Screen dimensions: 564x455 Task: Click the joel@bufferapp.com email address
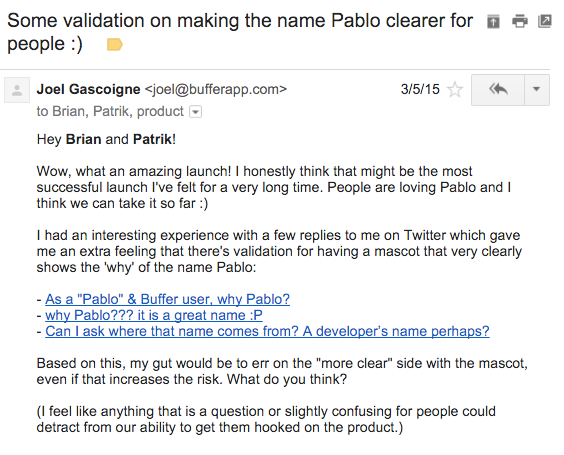coord(215,89)
